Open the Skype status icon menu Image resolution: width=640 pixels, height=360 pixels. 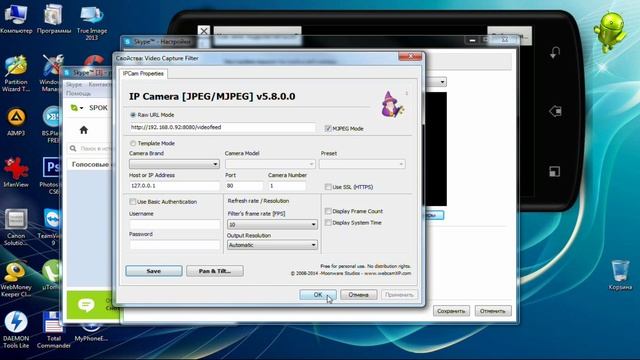coord(76,108)
